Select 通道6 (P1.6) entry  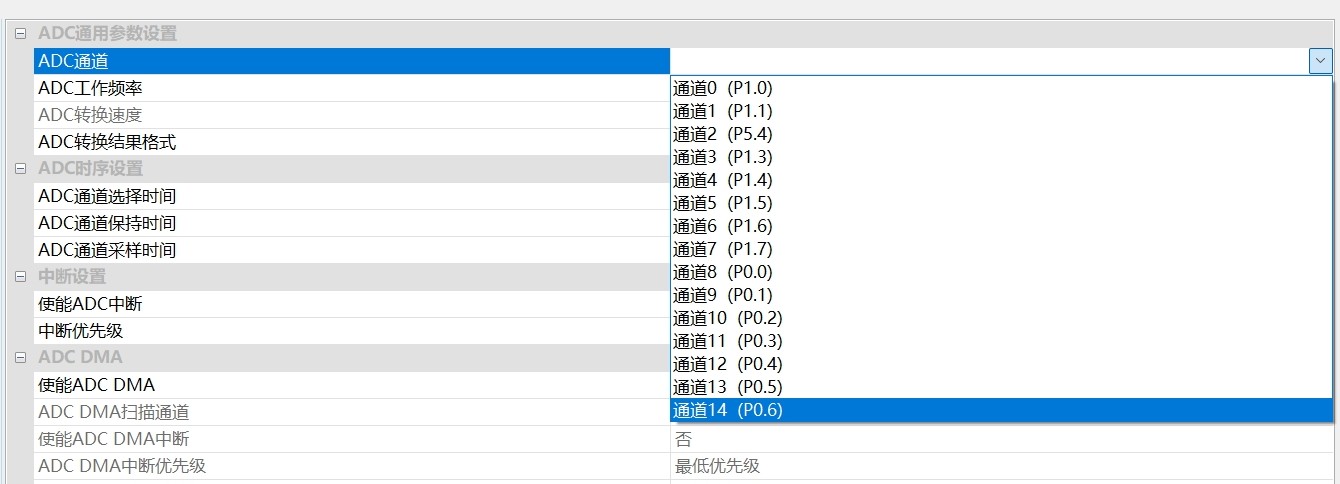point(1001,226)
